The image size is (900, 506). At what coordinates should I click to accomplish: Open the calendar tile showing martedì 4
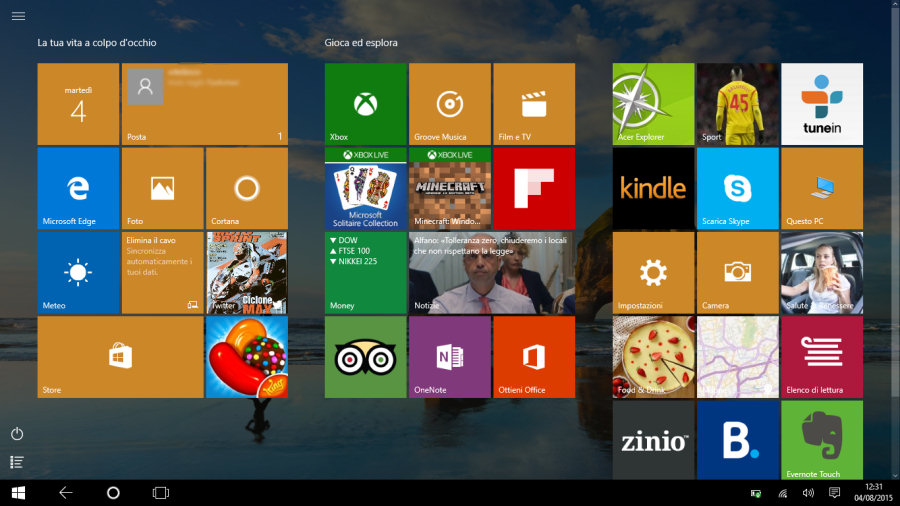[78, 104]
